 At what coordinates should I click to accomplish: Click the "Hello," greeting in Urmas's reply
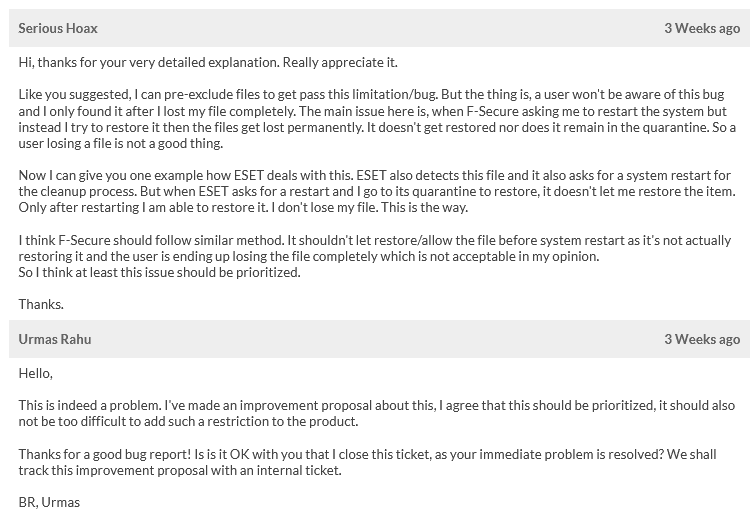click(x=36, y=373)
